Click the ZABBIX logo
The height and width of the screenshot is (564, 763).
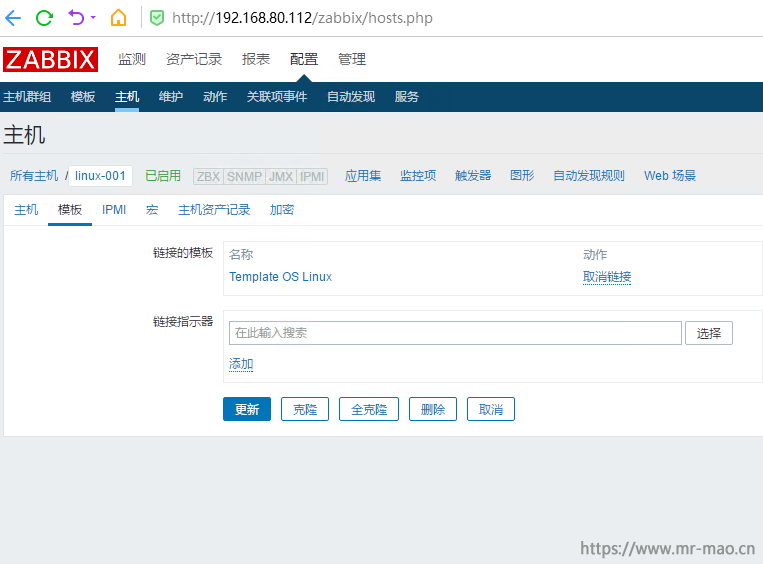tap(51, 59)
